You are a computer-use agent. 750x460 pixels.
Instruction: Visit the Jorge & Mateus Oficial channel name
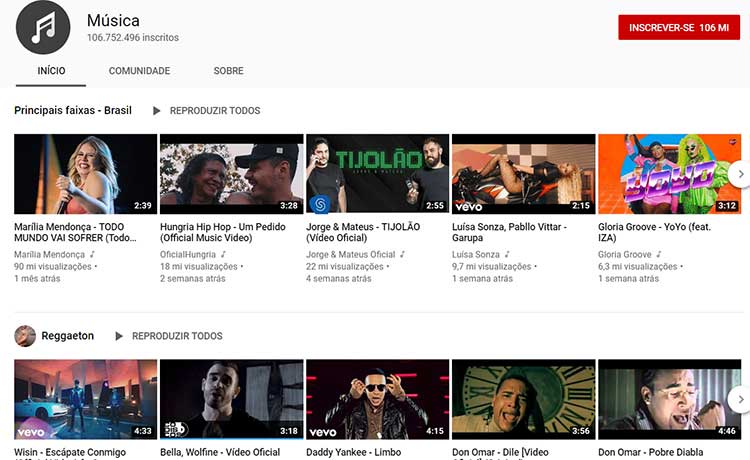(x=351, y=254)
